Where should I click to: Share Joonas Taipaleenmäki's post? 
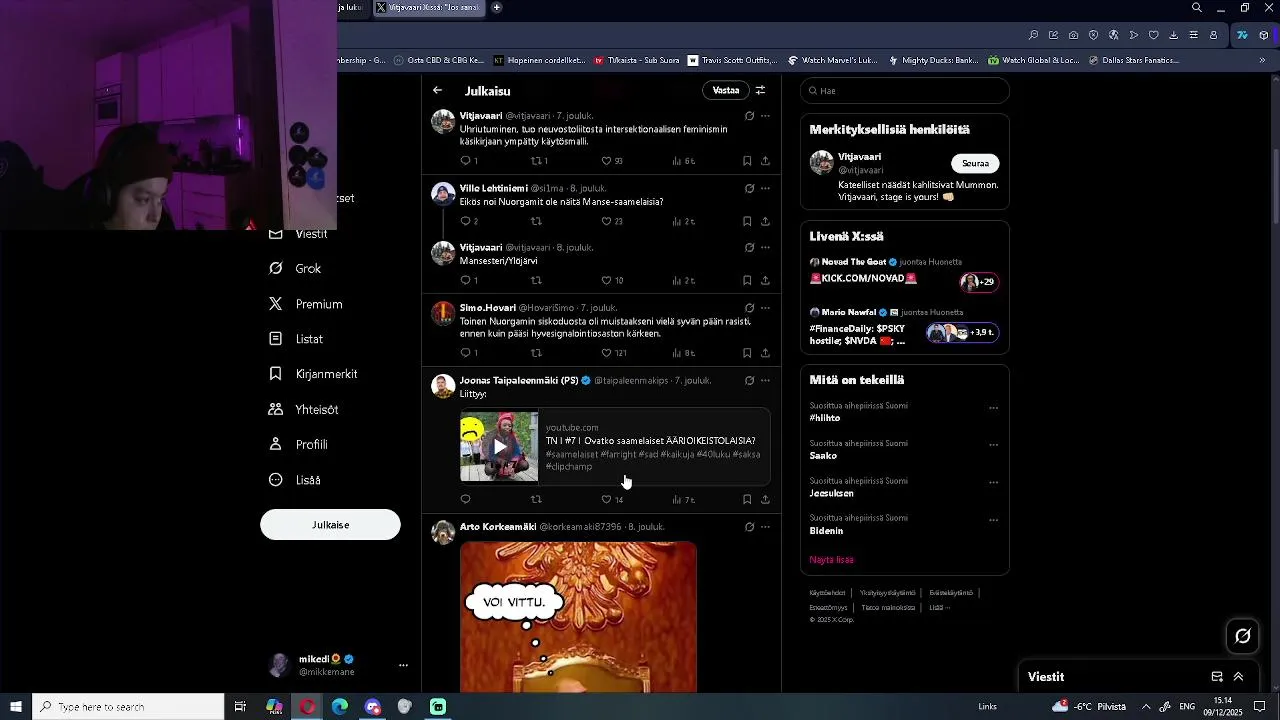(x=765, y=499)
